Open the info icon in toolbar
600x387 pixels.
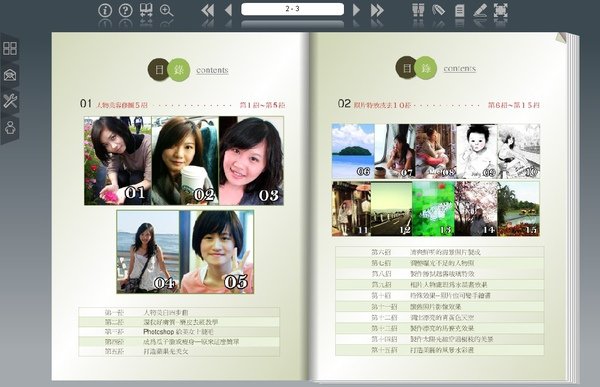coord(105,10)
